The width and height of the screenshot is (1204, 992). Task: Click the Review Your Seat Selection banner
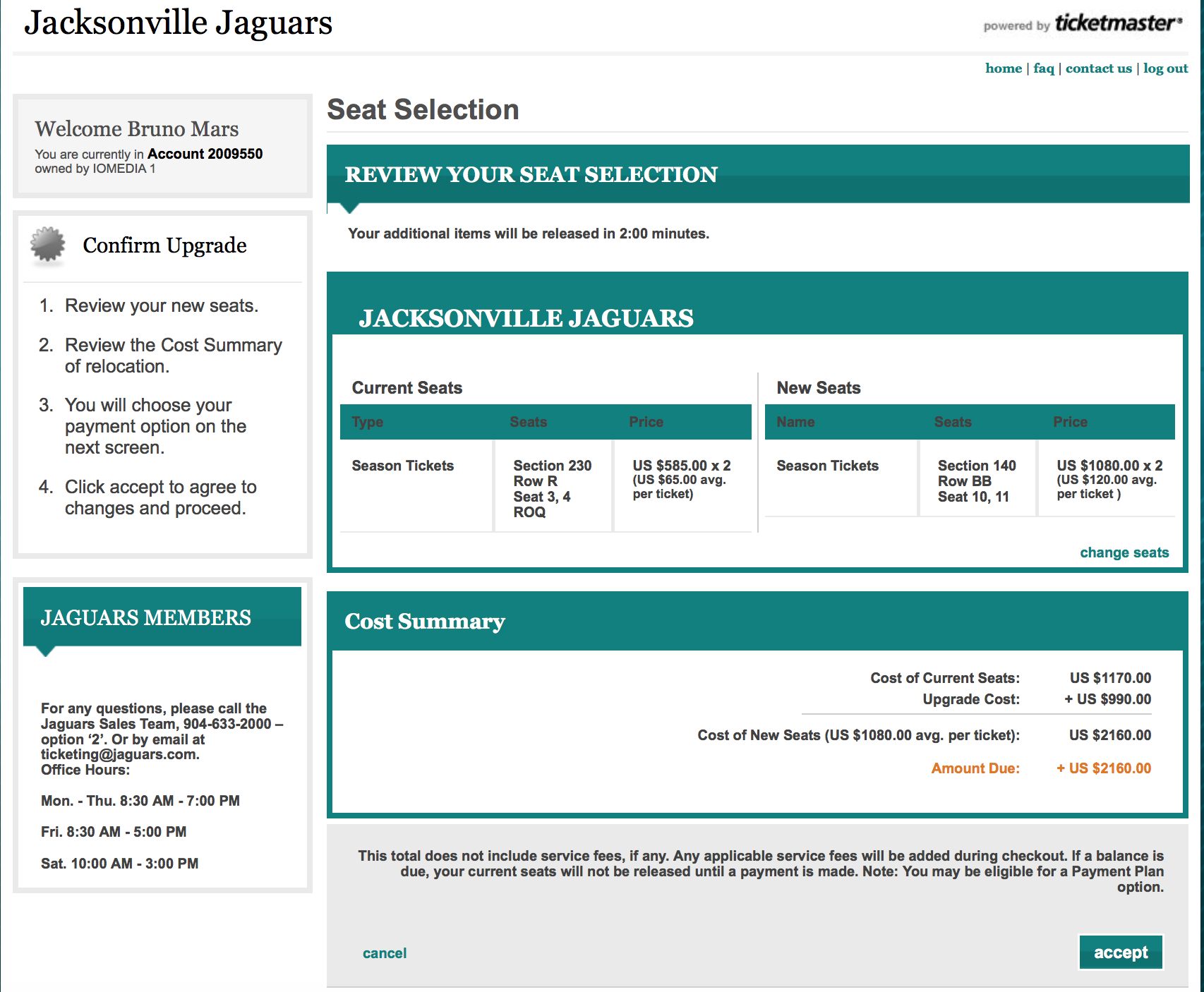point(758,174)
